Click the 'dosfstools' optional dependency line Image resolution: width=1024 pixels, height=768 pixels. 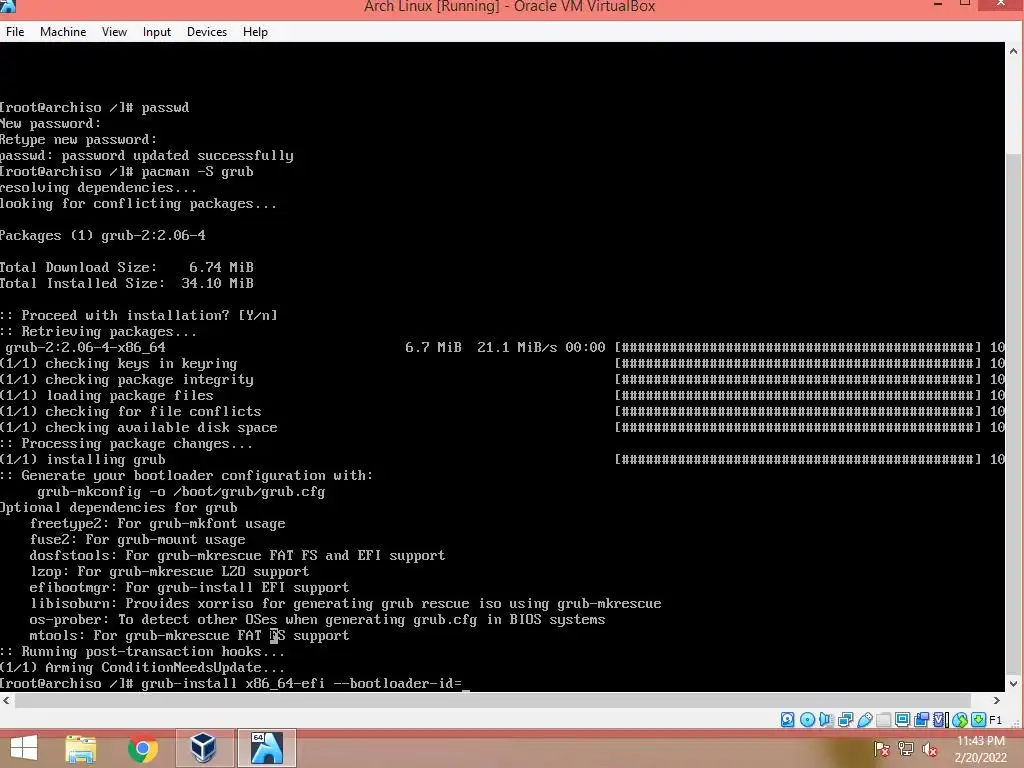click(x=237, y=556)
